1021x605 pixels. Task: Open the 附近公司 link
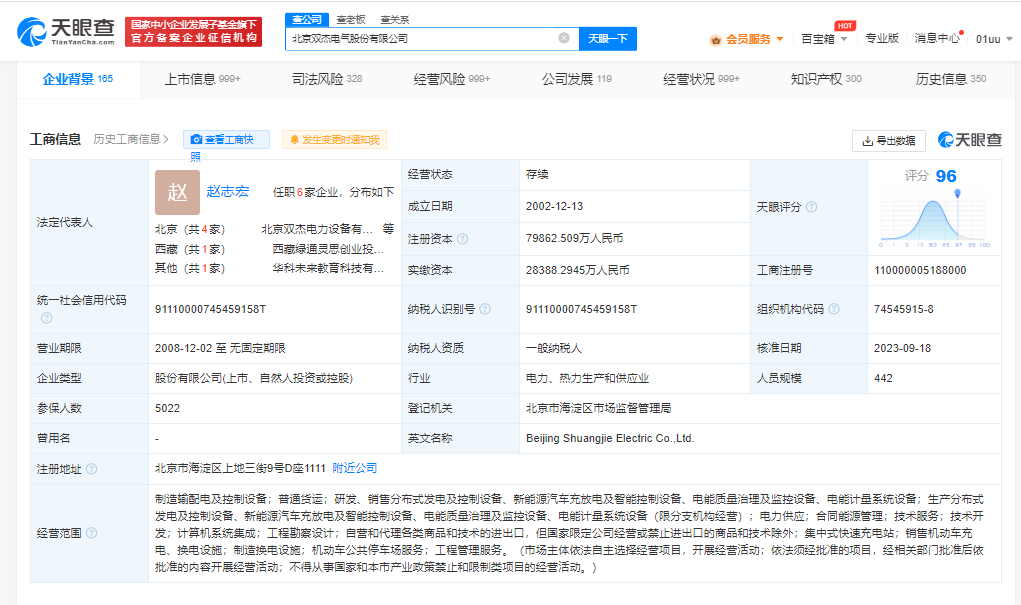pos(355,468)
